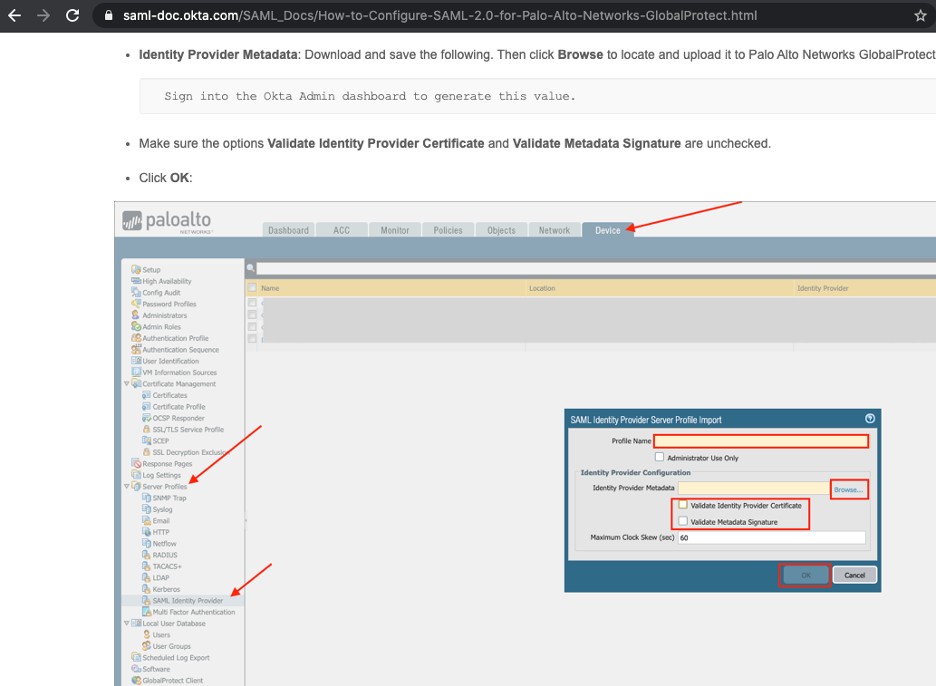Image resolution: width=936 pixels, height=686 pixels.
Task: Click the VM Information Sources sidebar icon
Action: click(x=136, y=372)
